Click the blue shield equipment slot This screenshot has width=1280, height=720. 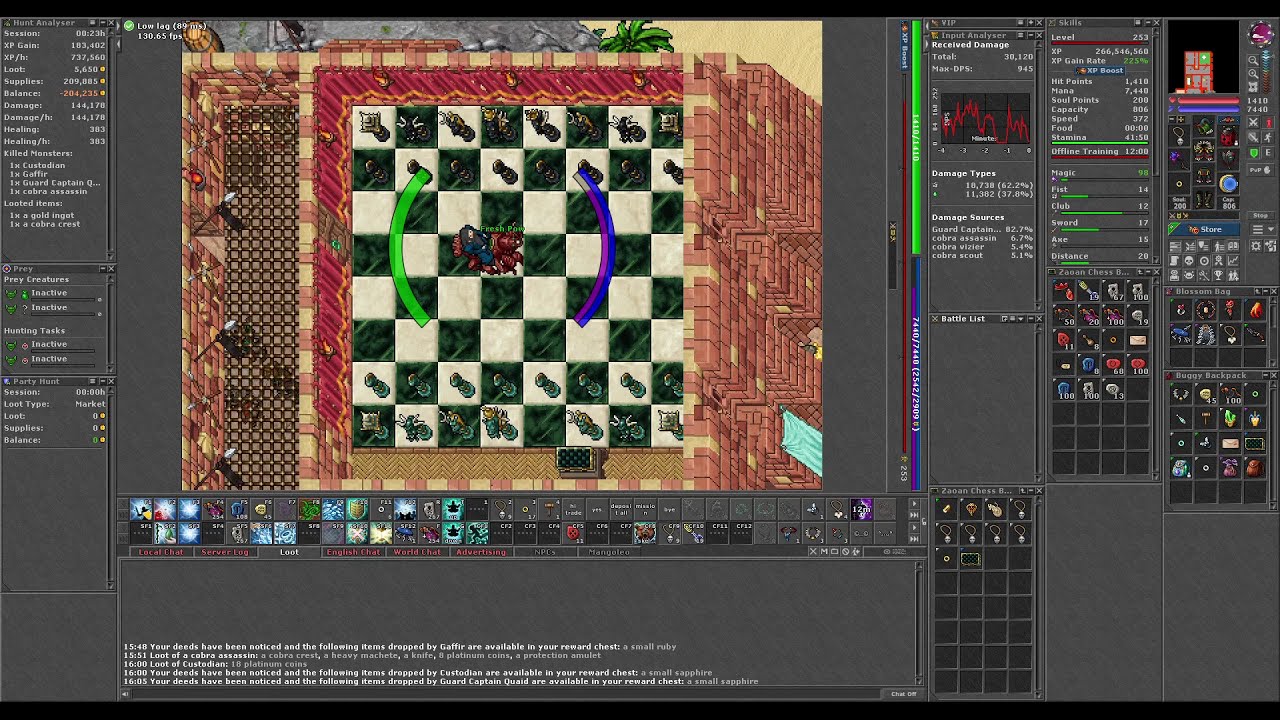[1228, 183]
